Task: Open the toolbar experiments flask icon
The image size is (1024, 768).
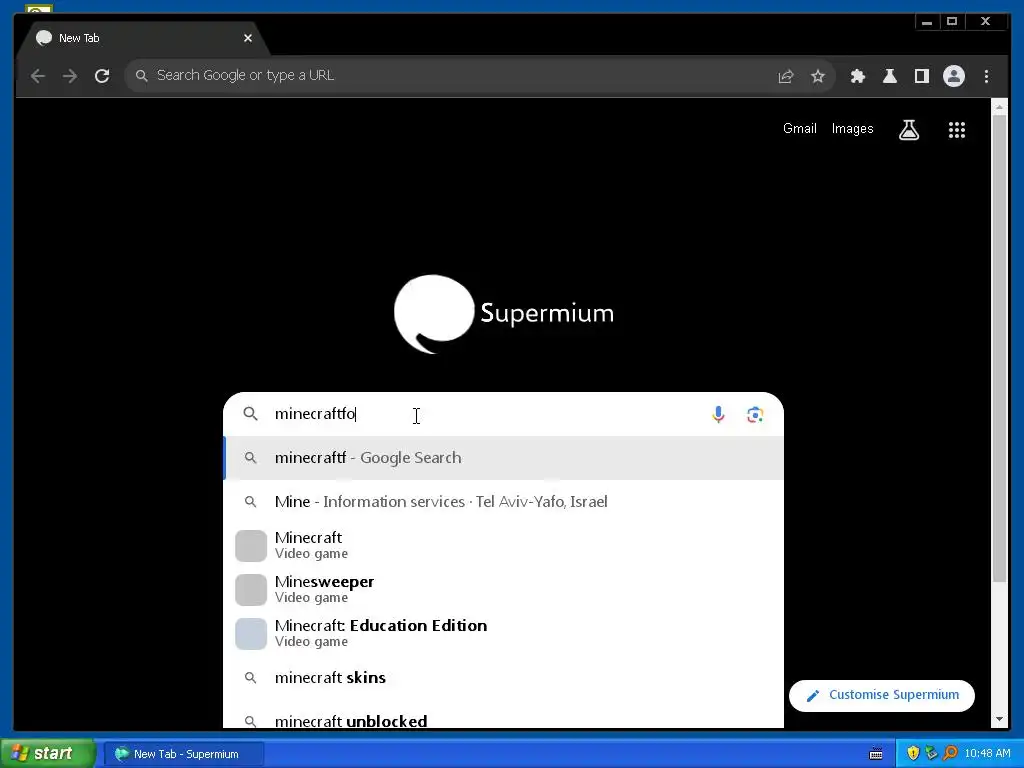Action: coord(889,76)
